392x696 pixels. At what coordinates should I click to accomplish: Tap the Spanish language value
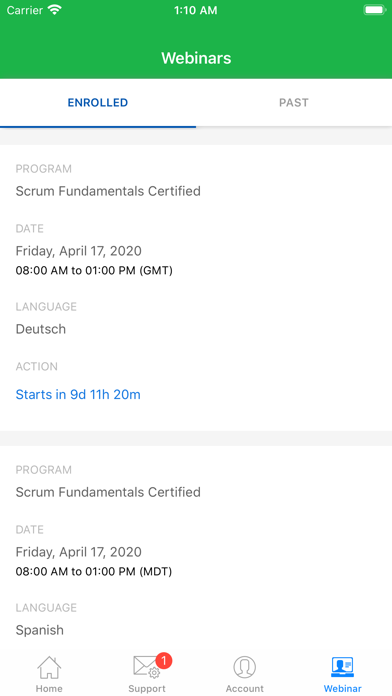(40, 630)
